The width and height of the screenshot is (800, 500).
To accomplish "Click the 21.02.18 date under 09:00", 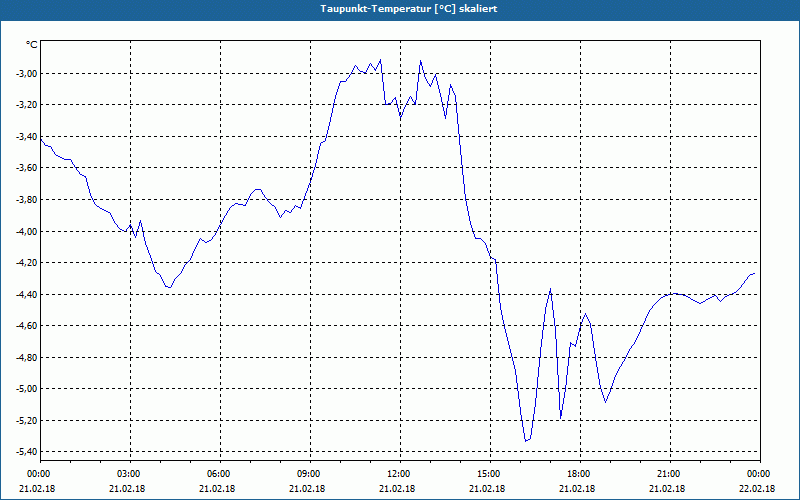I will point(307,488).
